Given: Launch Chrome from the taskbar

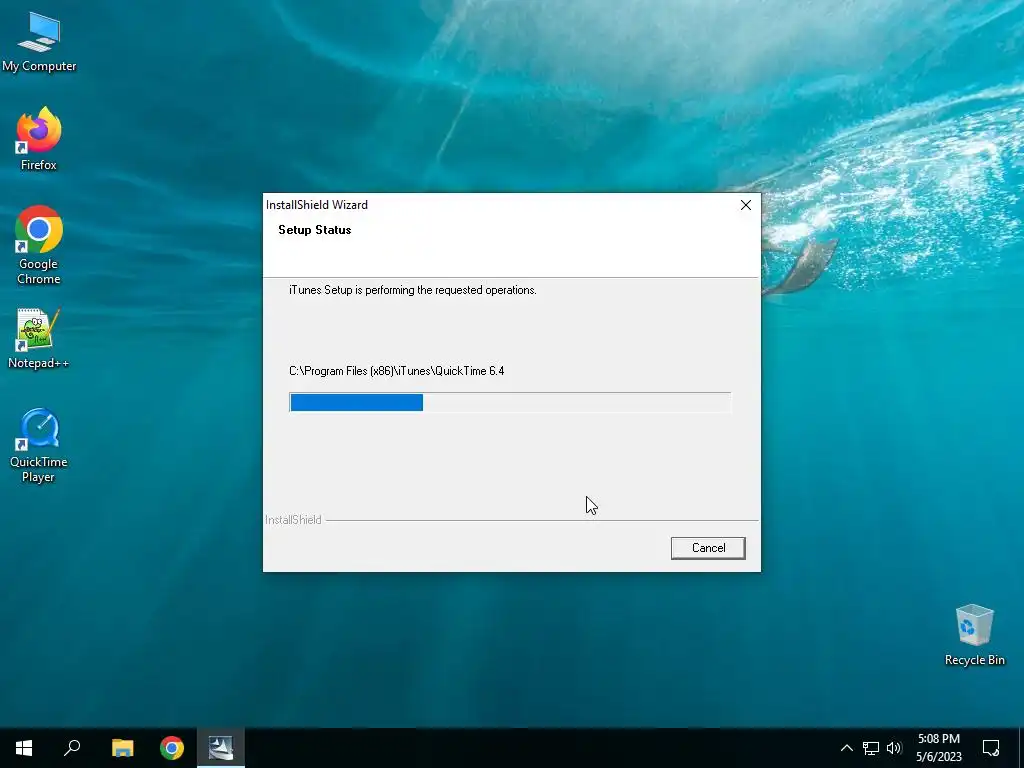Looking at the screenshot, I should click(172, 748).
